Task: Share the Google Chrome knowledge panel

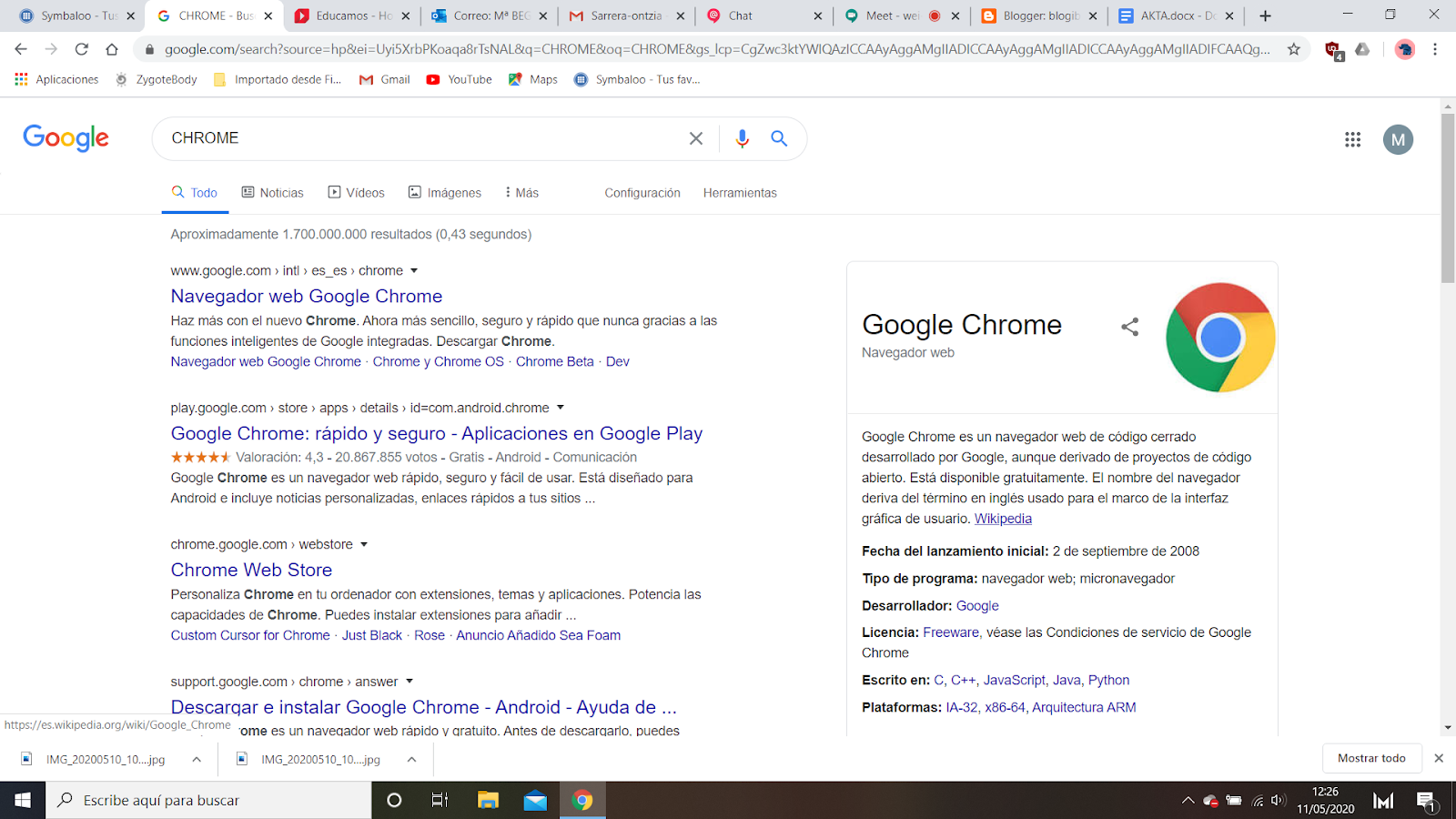Action: point(1129,327)
